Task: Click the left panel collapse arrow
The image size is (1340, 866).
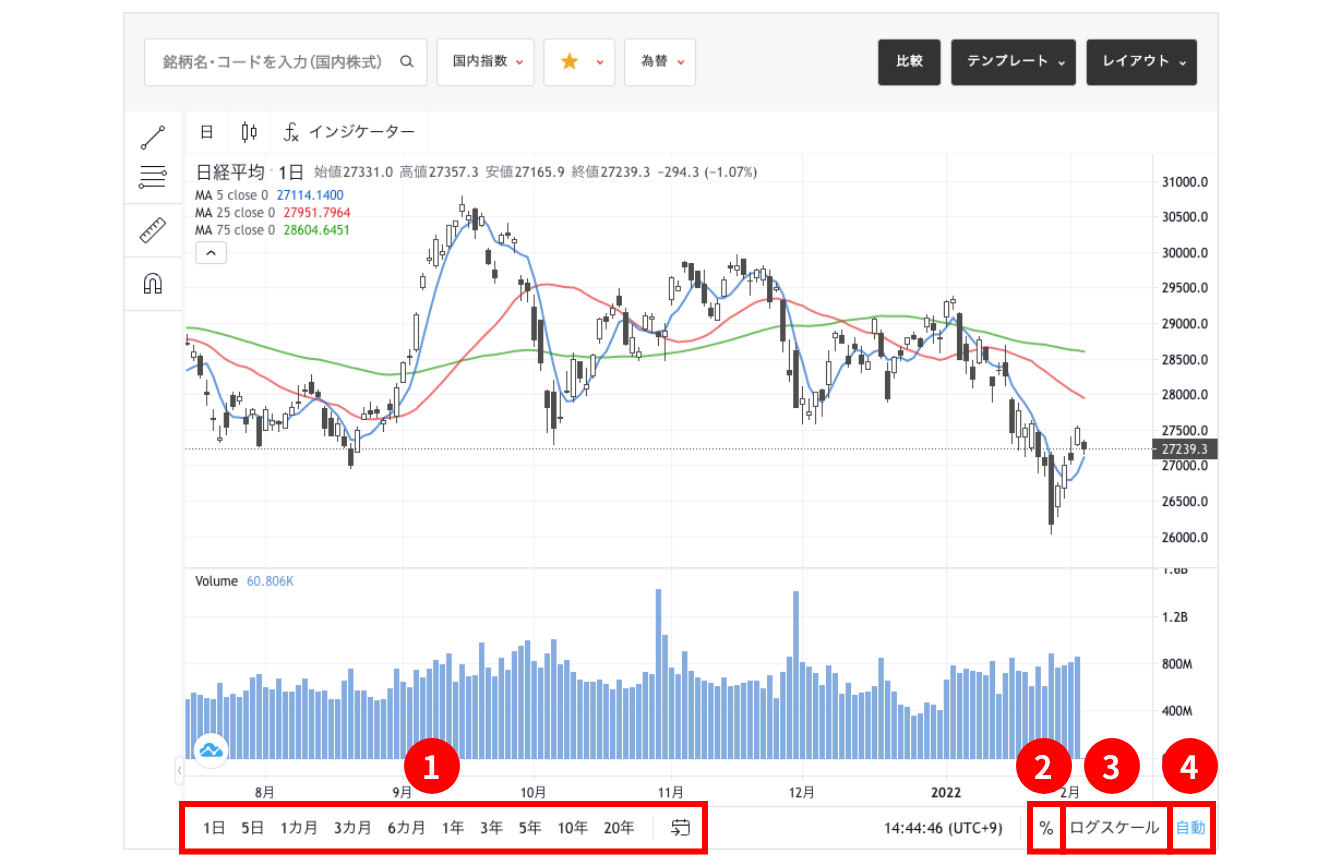Action: point(179,772)
